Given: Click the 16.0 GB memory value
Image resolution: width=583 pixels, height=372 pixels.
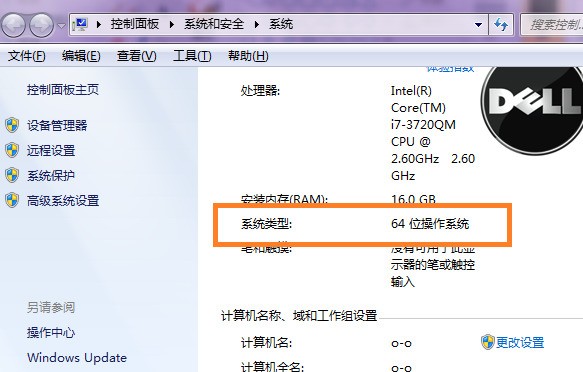Looking at the screenshot, I should pyautogui.click(x=413, y=200).
